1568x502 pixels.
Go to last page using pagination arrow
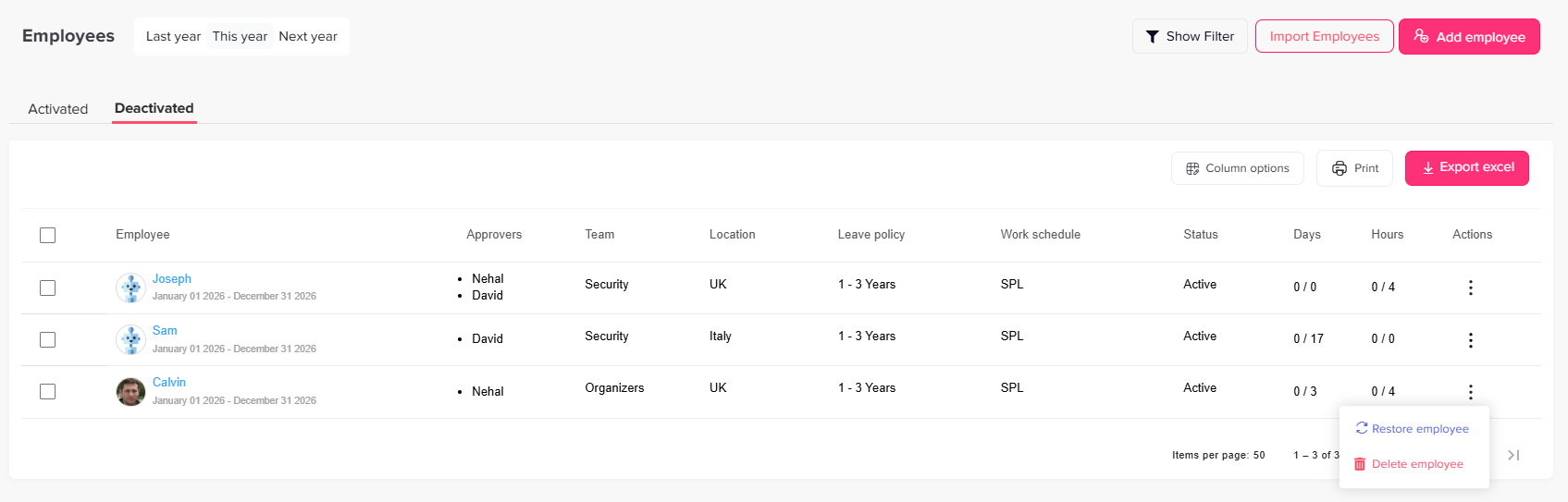1513,455
